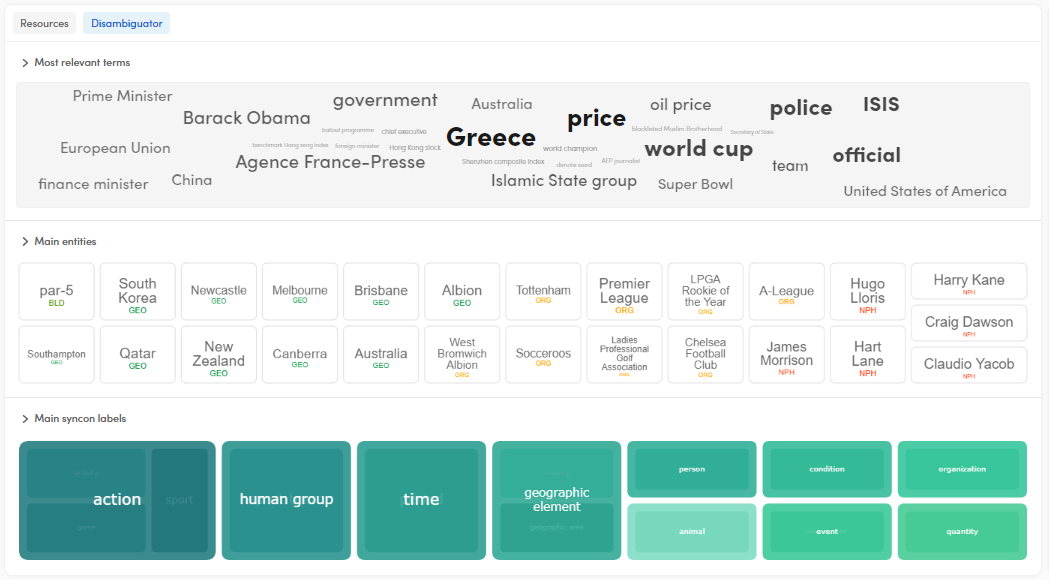This screenshot has height=580, width=1049.
Task: Select the quantity label tile
Action: (962, 532)
